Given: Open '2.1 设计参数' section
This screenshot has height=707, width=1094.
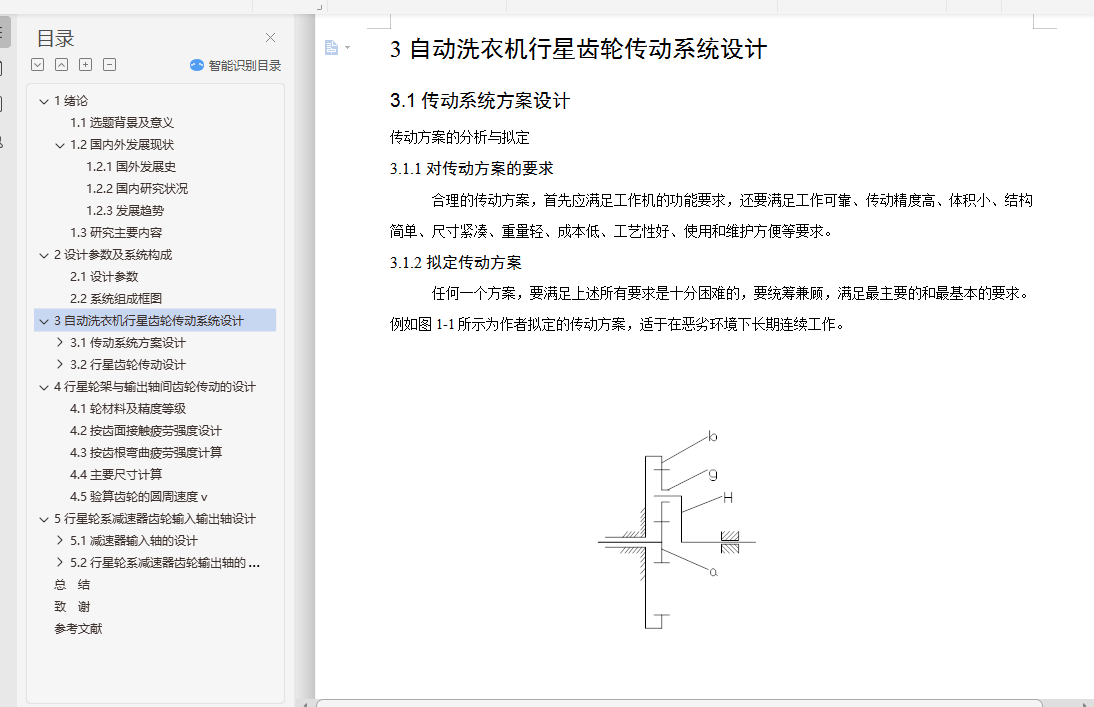Looking at the screenshot, I should [x=104, y=276].
